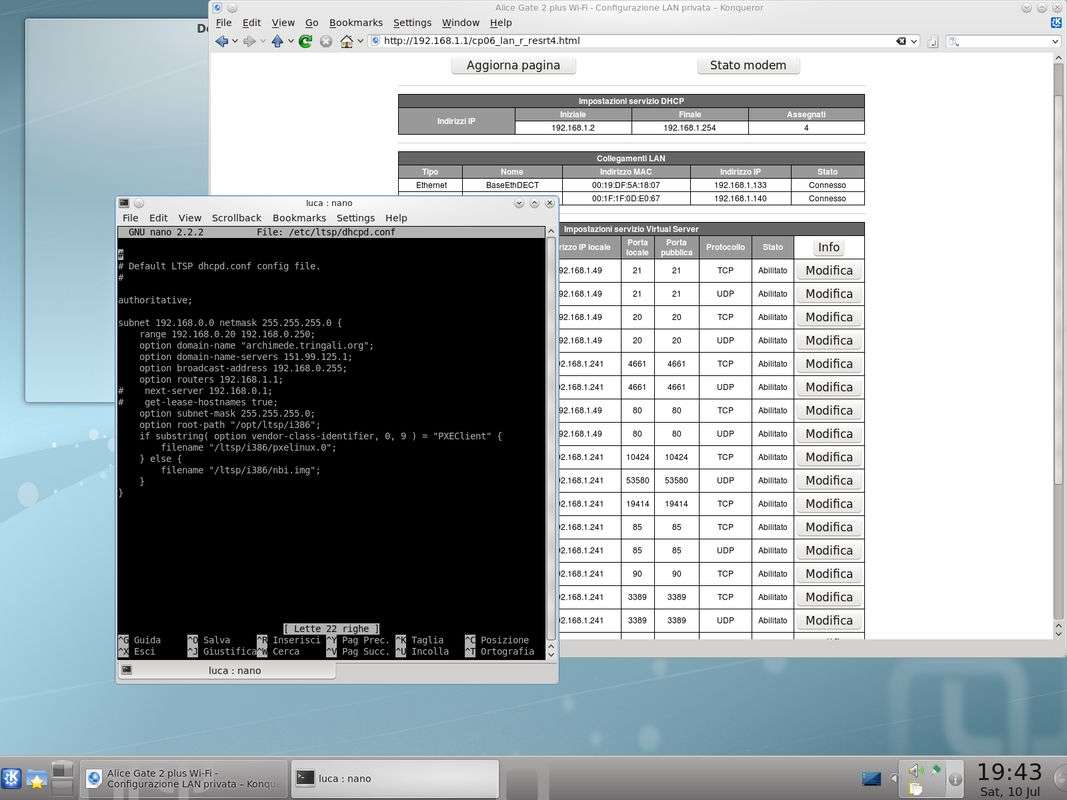Click Modifica for the first port 21 TCP rule

828,270
